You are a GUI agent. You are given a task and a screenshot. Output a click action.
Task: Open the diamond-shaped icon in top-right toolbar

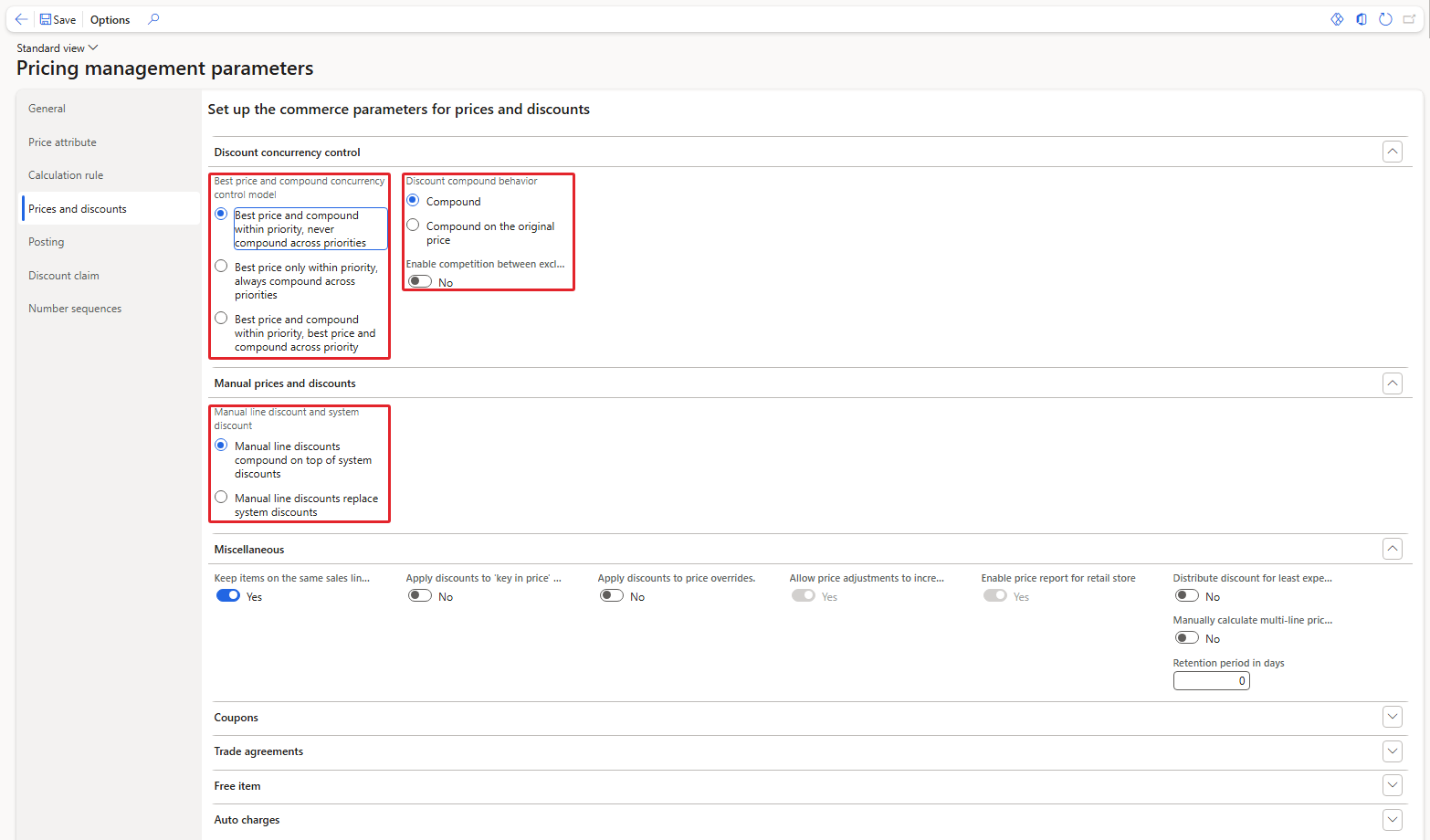(x=1337, y=19)
